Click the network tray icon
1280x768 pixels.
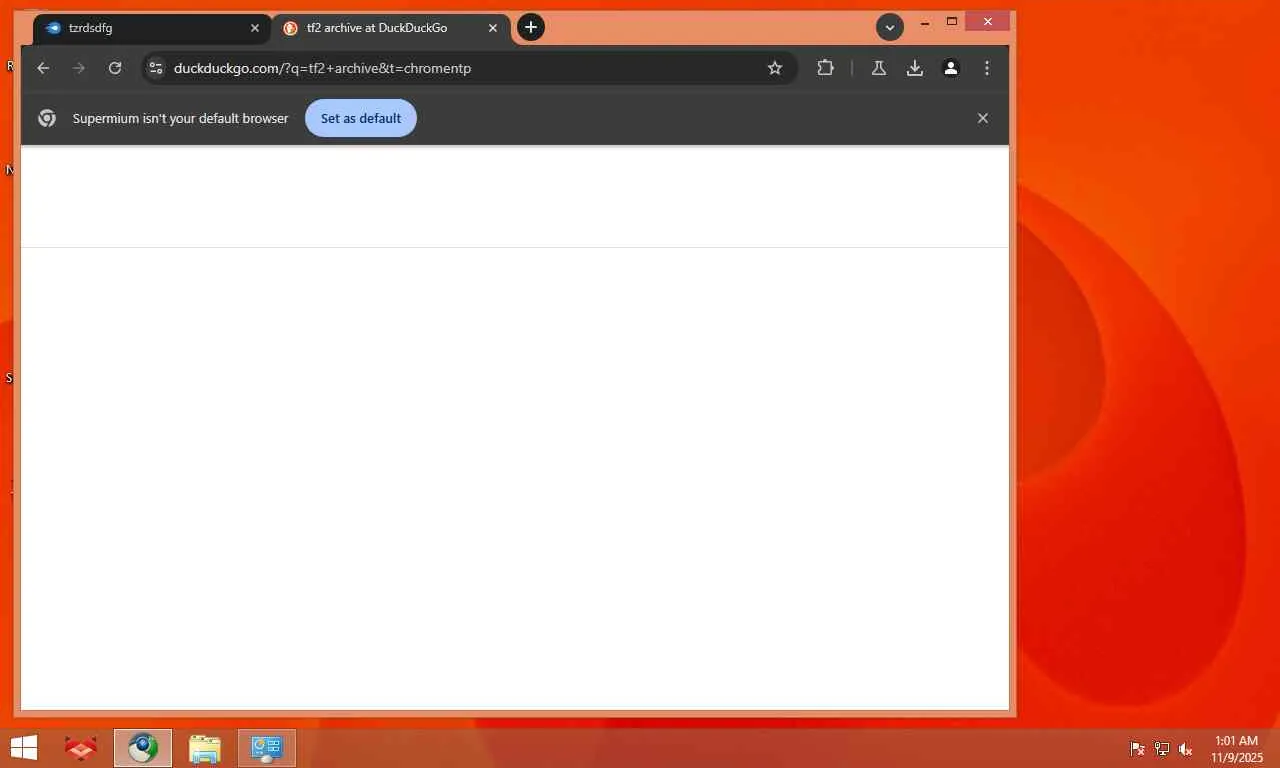tap(1162, 749)
